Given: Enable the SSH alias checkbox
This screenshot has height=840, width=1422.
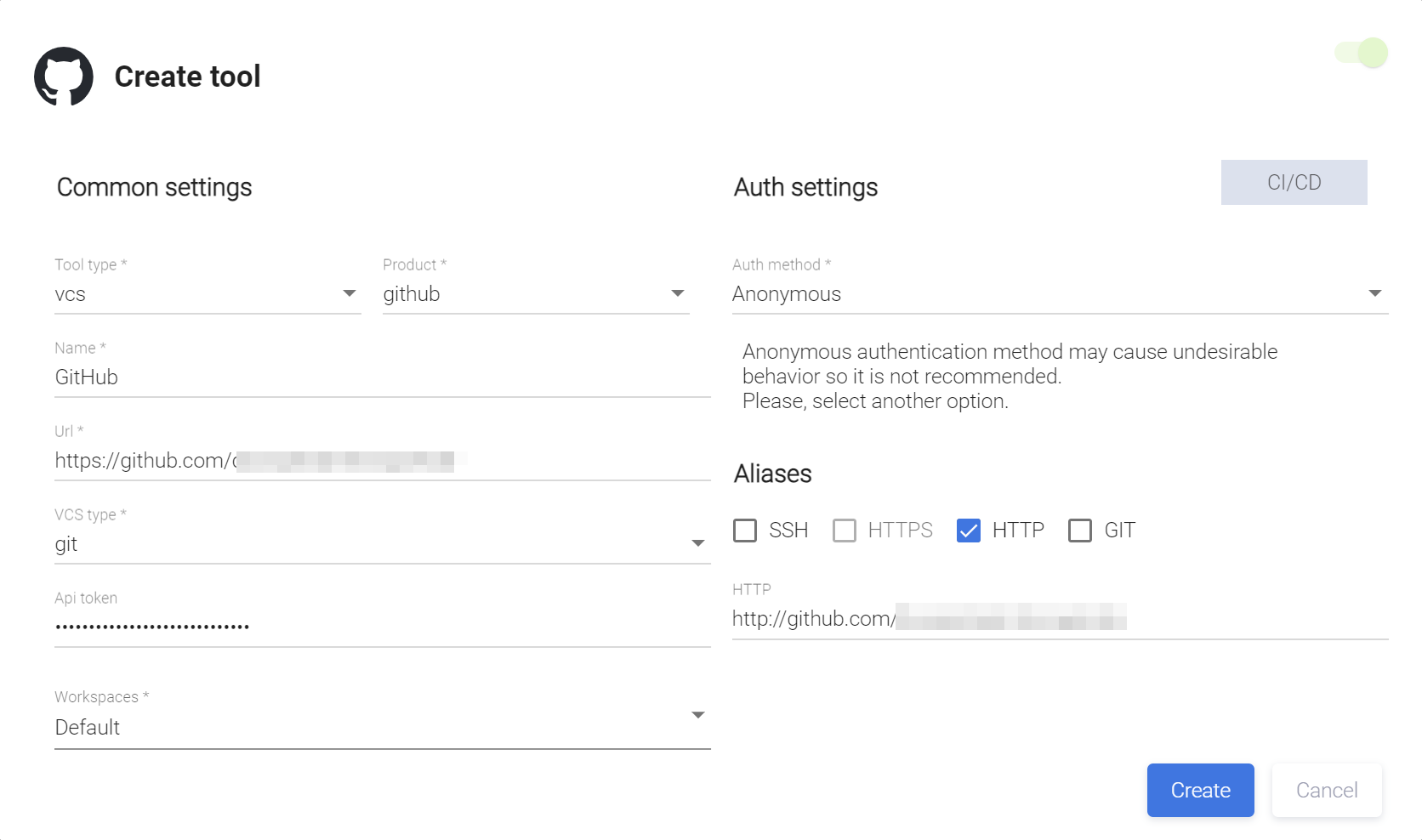Looking at the screenshot, I should coord(745,531).
